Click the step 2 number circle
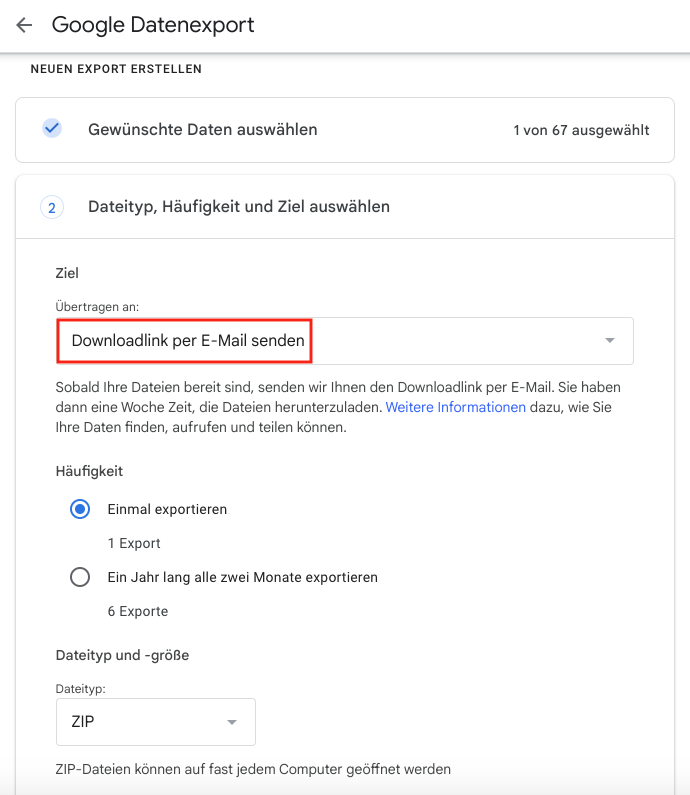 (52, 207)
